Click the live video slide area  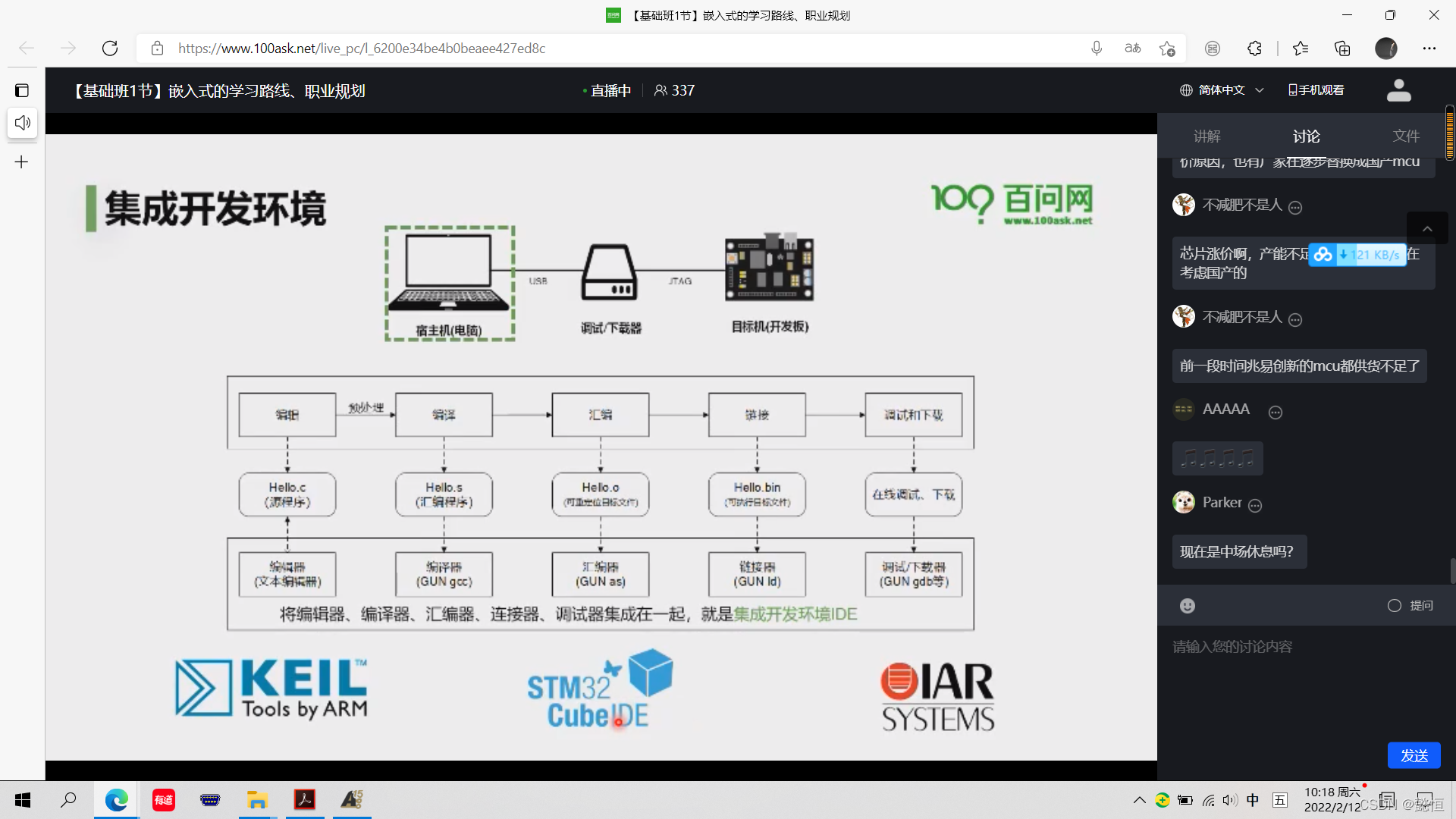click(x=601, y=447)
